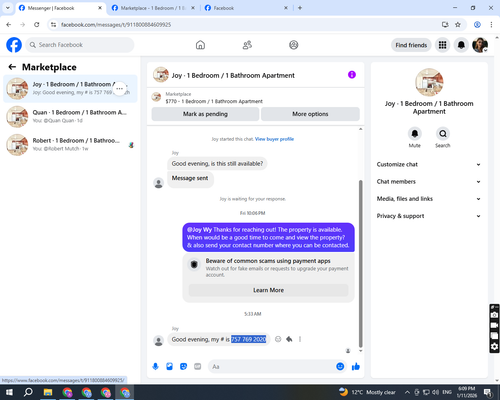Attach a file with photo icon

[169, 367]
